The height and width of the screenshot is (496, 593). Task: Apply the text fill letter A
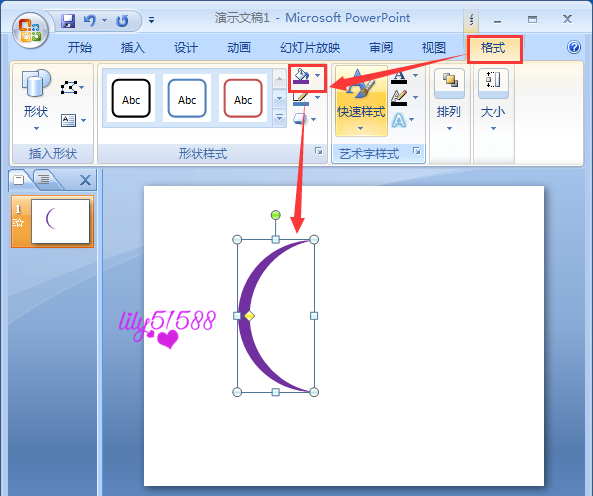(399, 77)
